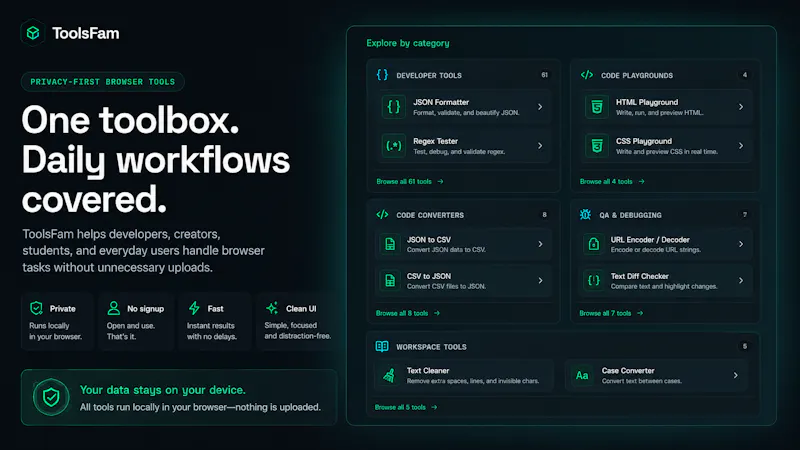Click the Code Playgrounds count badge 4
This screenshot has height=450, width=800.
[x=745, y=75]
